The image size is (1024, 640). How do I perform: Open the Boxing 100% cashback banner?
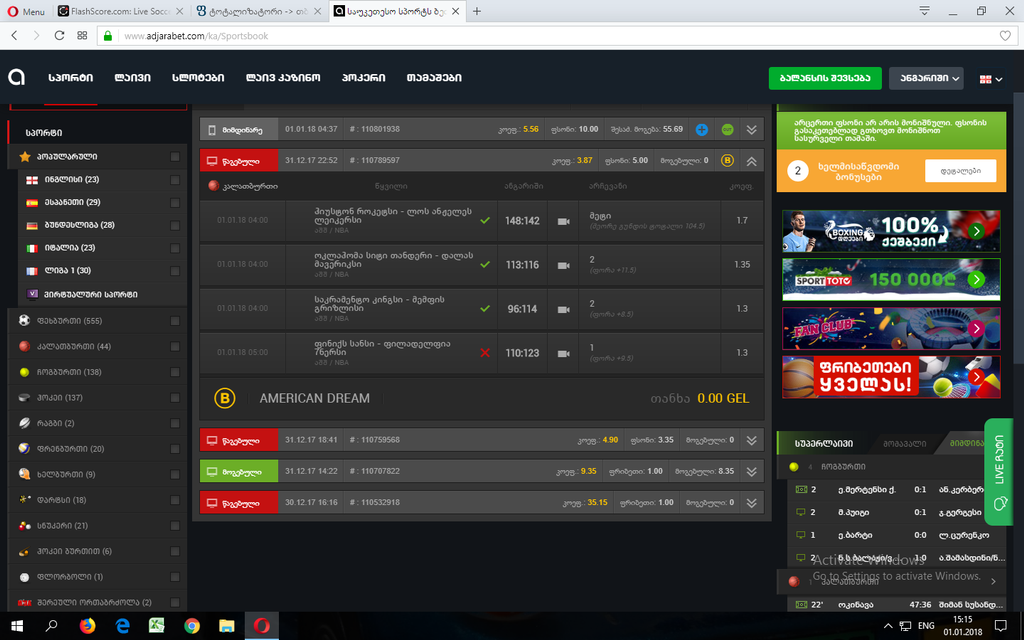[x=891, y=231]
